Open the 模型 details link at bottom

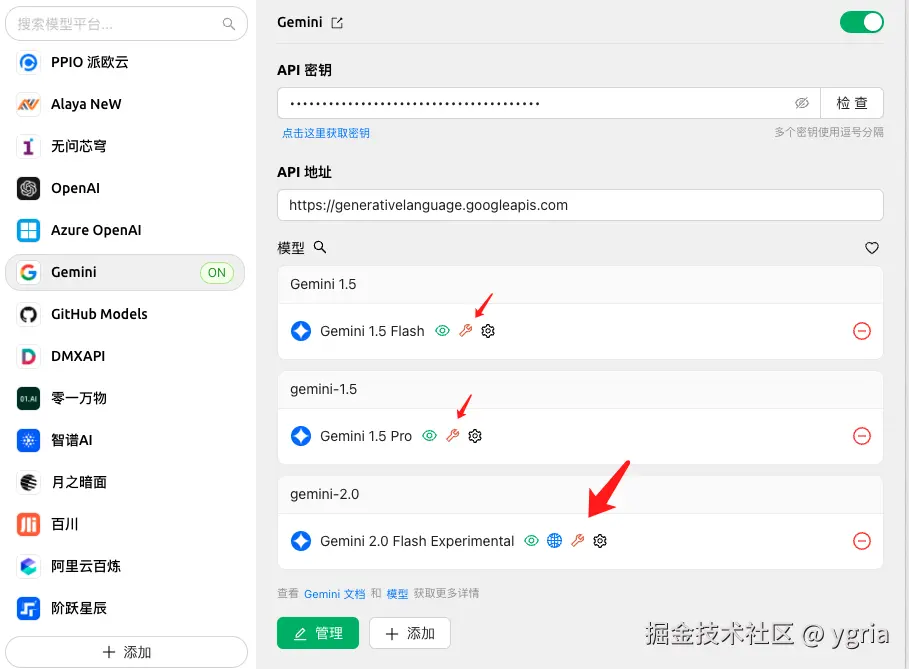pyautogui.click(x=397, y=594)
